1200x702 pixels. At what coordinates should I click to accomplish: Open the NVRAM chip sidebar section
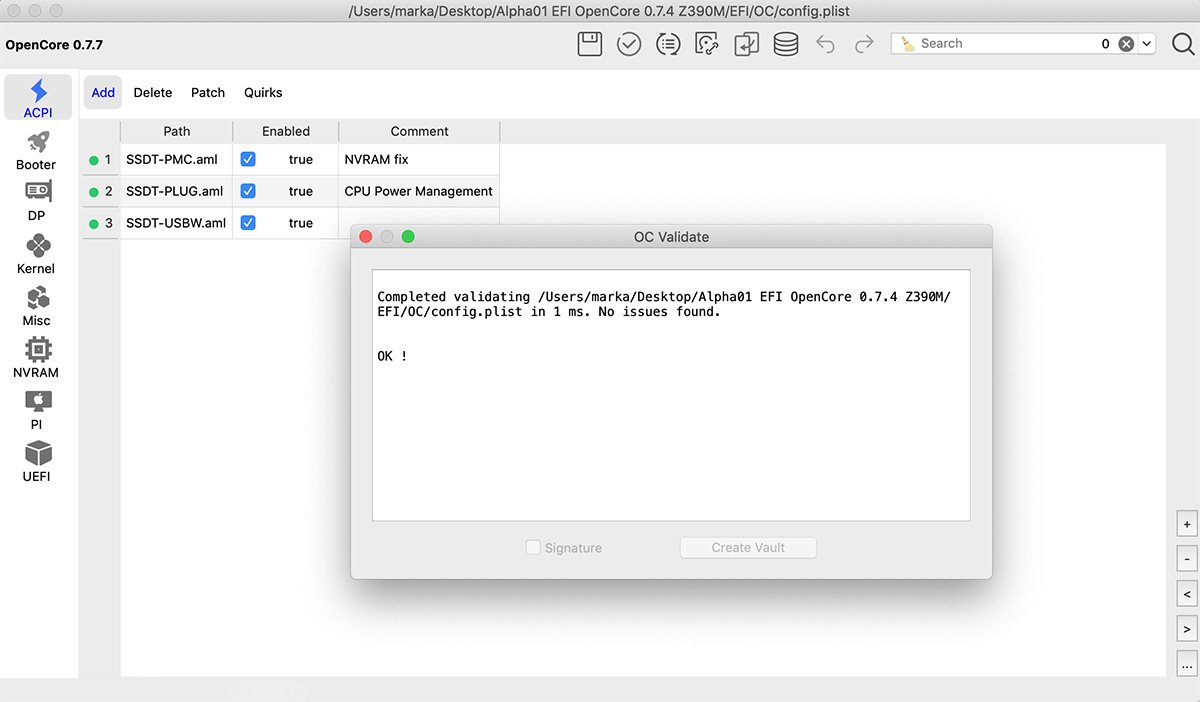(x=37, y=358)
